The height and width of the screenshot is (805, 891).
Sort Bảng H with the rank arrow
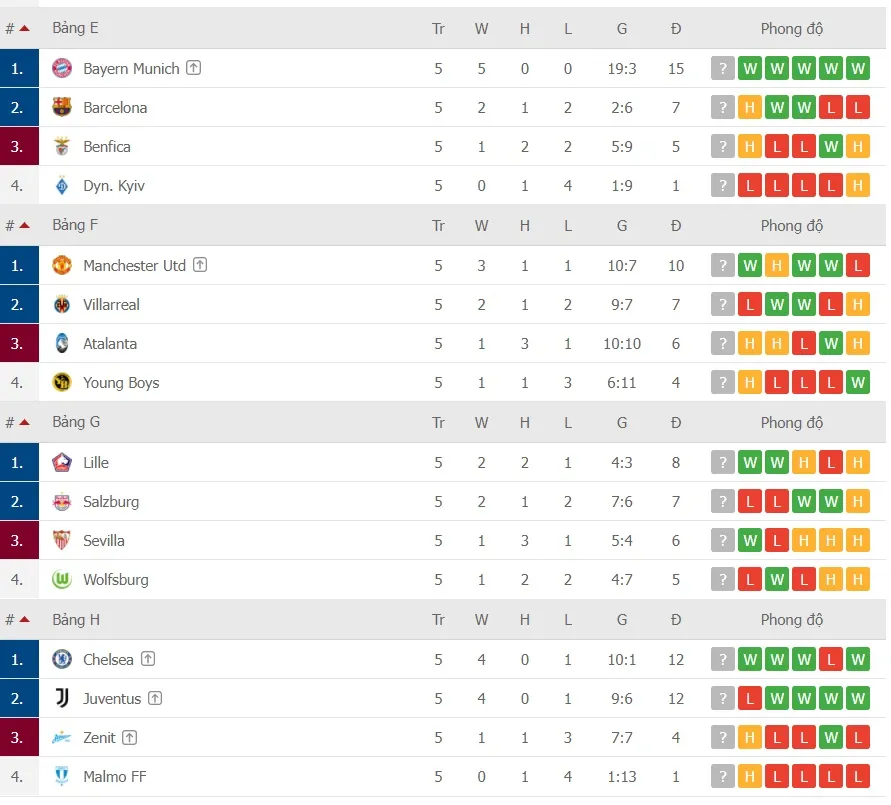click(24, 620)
